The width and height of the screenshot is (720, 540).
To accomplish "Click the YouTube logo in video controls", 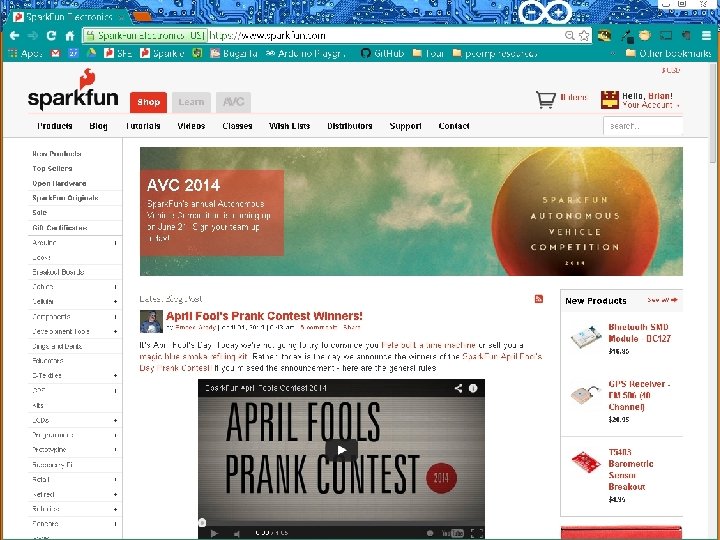I will coord(453,533).
